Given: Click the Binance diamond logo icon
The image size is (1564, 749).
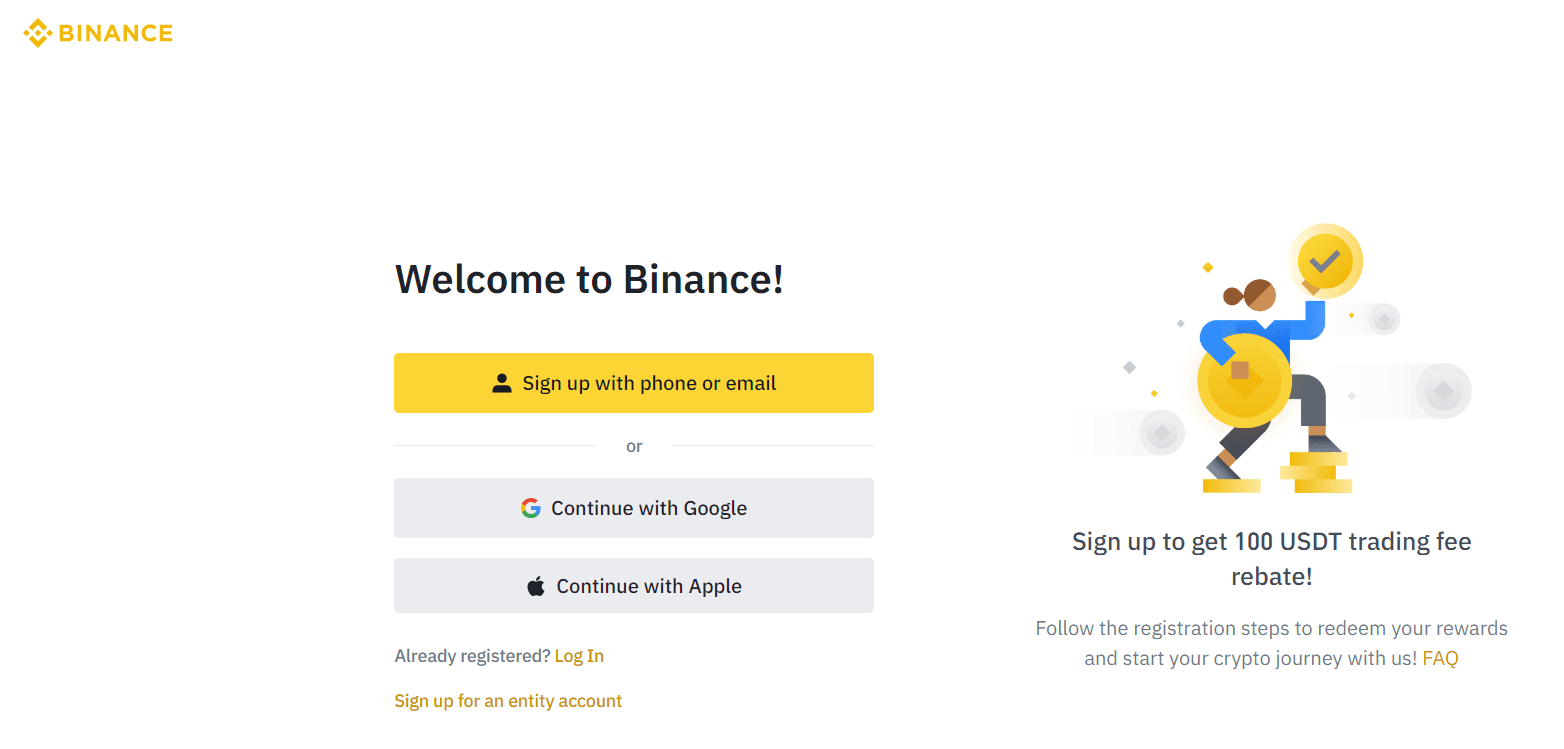Looking at the screenshot, I should tap(37, 33).
